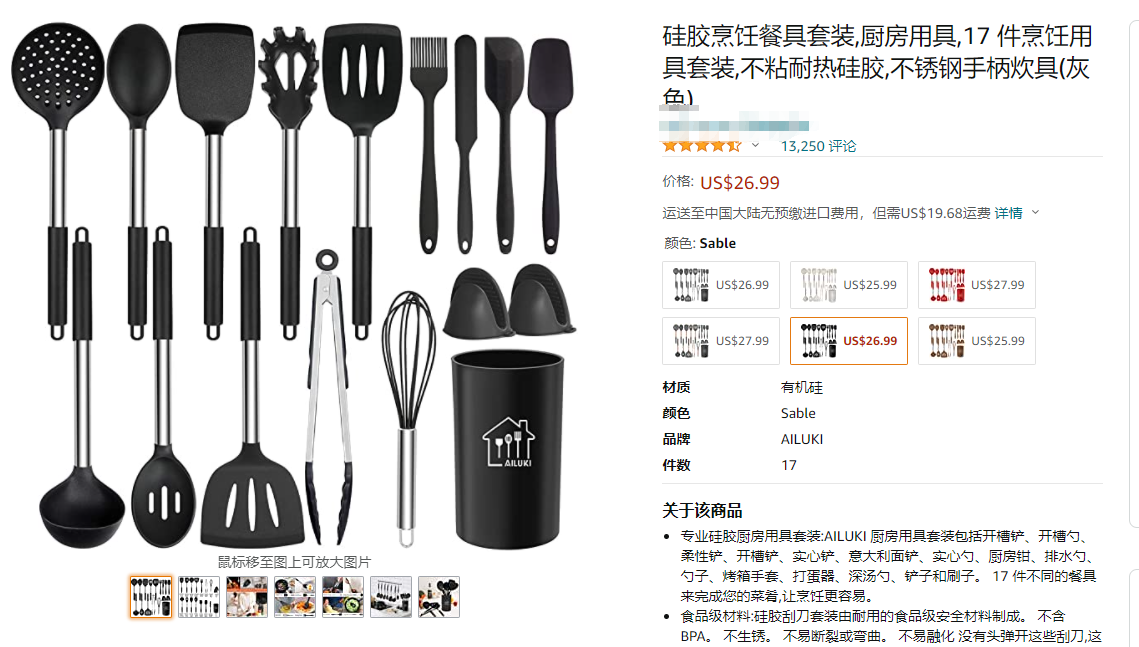
Task: Expand the rating dropdown arrow beside stars
Action: [x=755, y=145]
